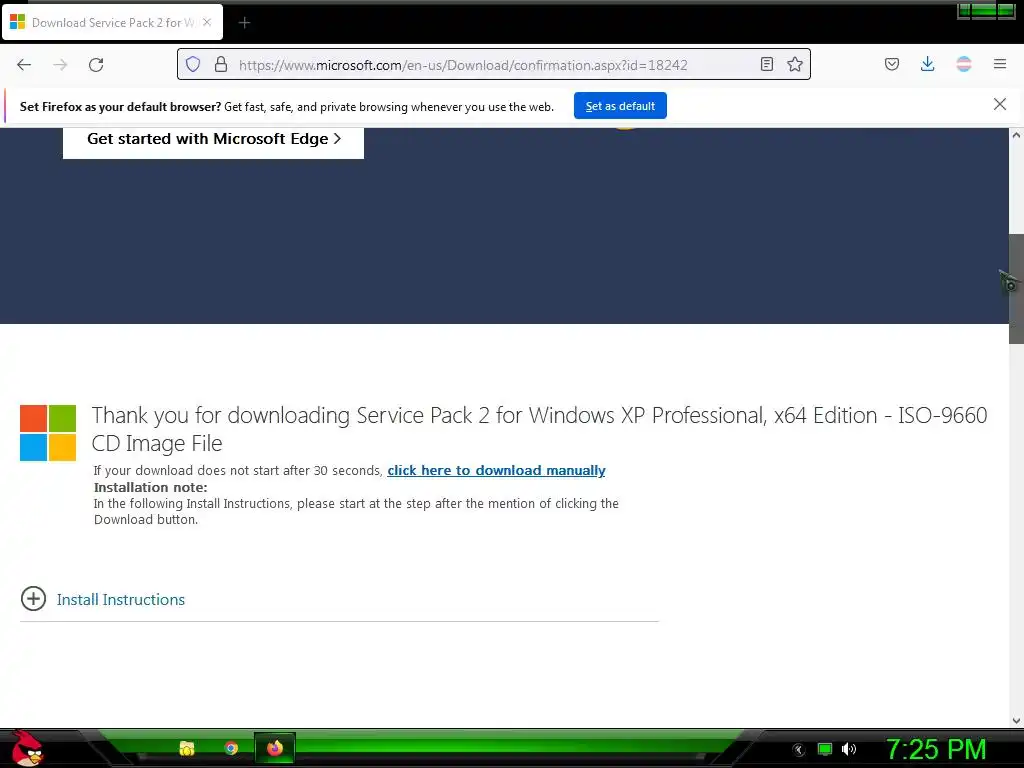Select the Firefox taskbar button

pyautogui.click(x=275, y=748)
